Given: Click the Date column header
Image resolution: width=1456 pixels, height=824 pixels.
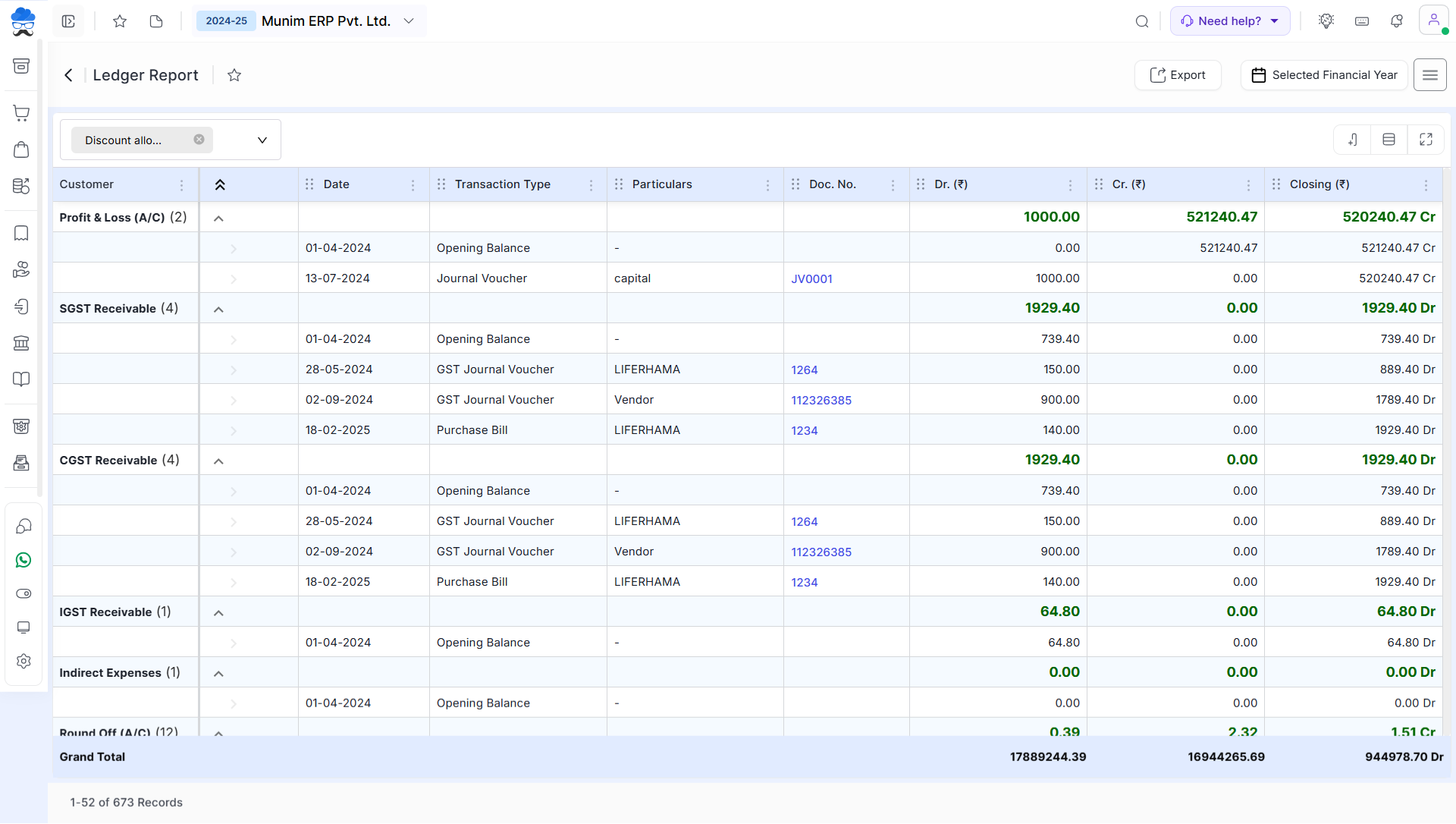Looking at the screenshot, I should tap(336, 184).
